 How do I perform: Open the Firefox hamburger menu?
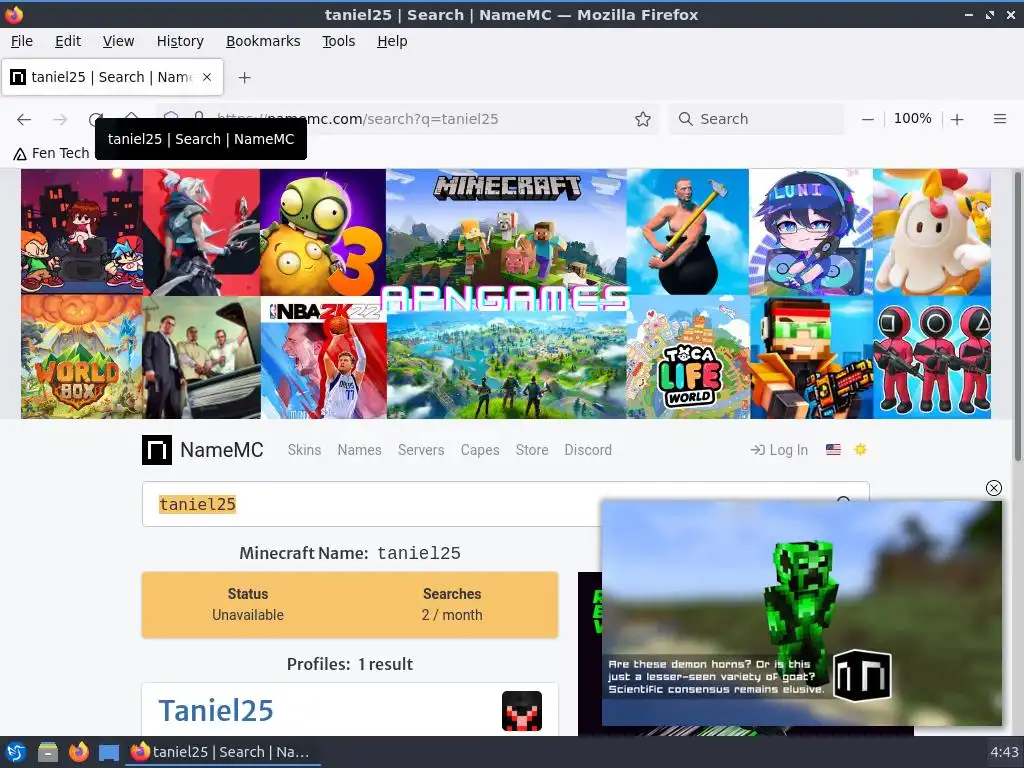click(999, 119)
